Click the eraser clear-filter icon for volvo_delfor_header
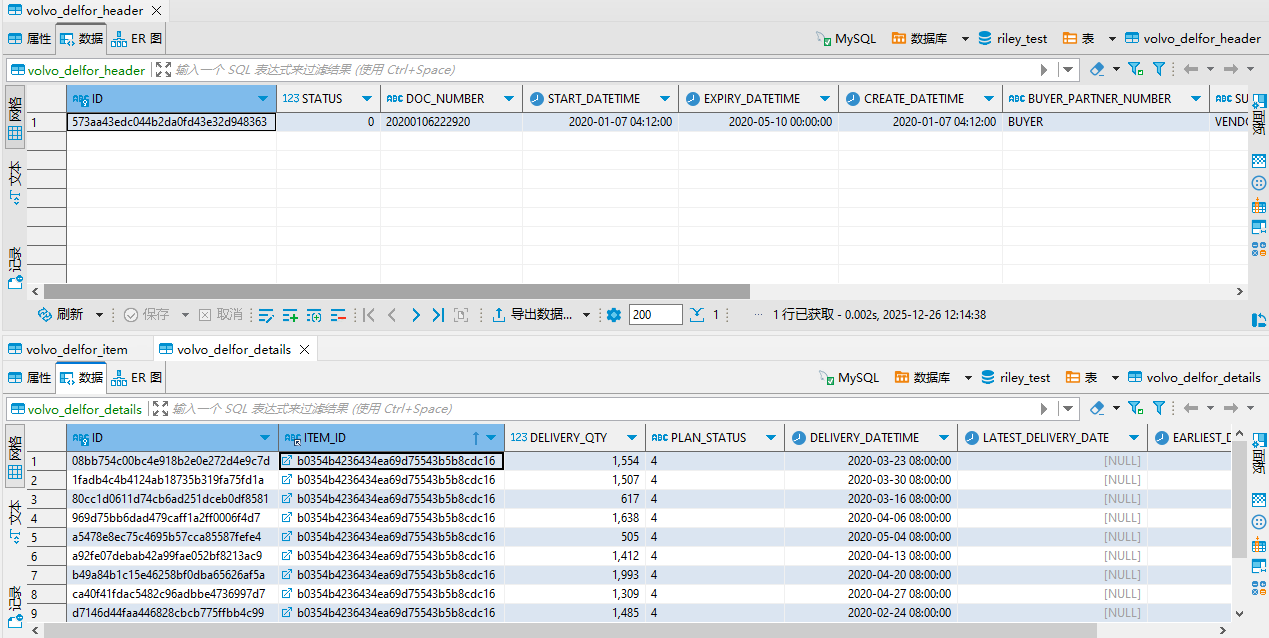The height and width of the screenshot is (638, 1269). pyautogui.click(x=1097, y=69)
